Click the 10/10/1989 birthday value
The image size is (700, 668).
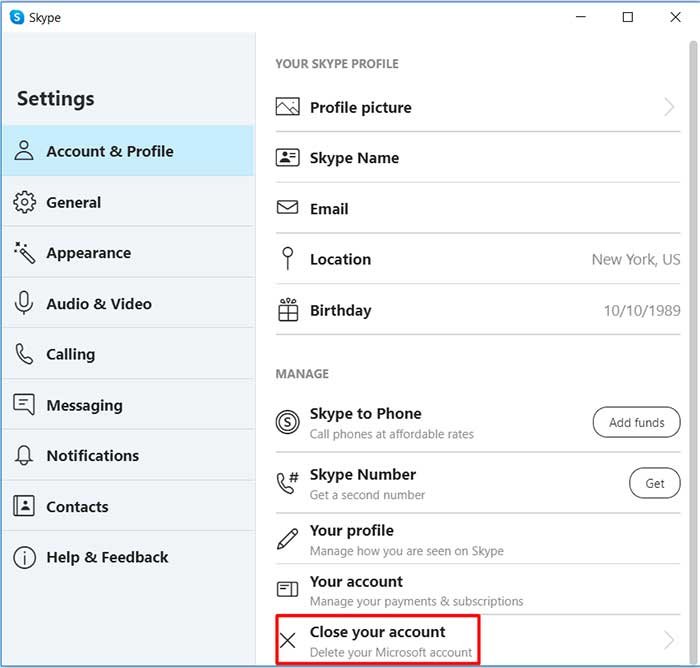click(x=642, y=310)
